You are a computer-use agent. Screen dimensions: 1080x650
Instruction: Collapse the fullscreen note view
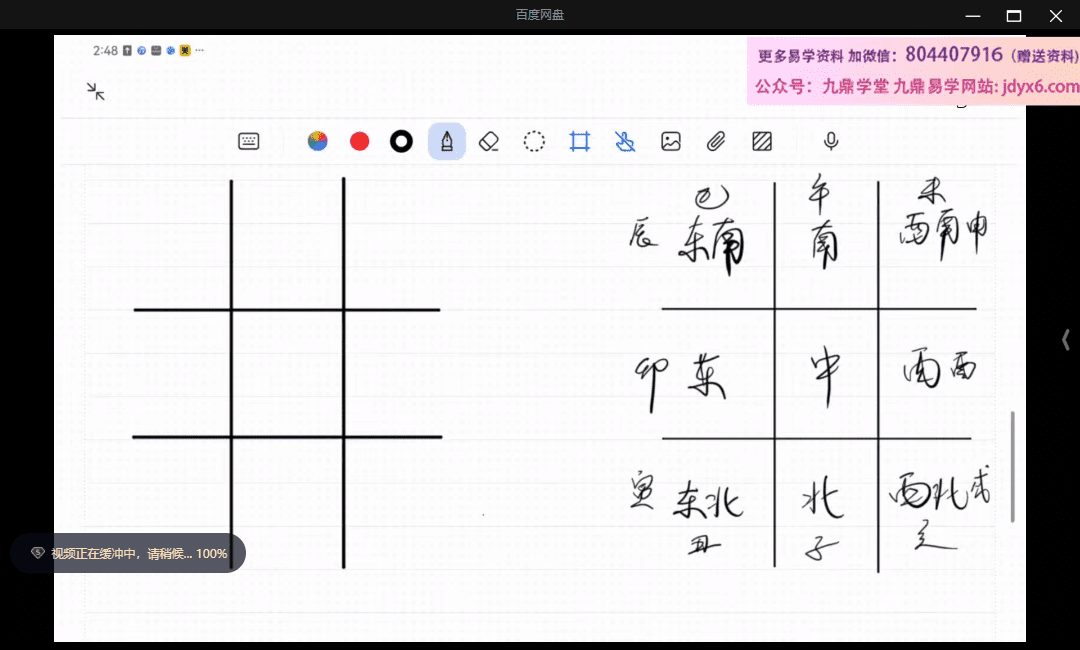click(96, 92)
